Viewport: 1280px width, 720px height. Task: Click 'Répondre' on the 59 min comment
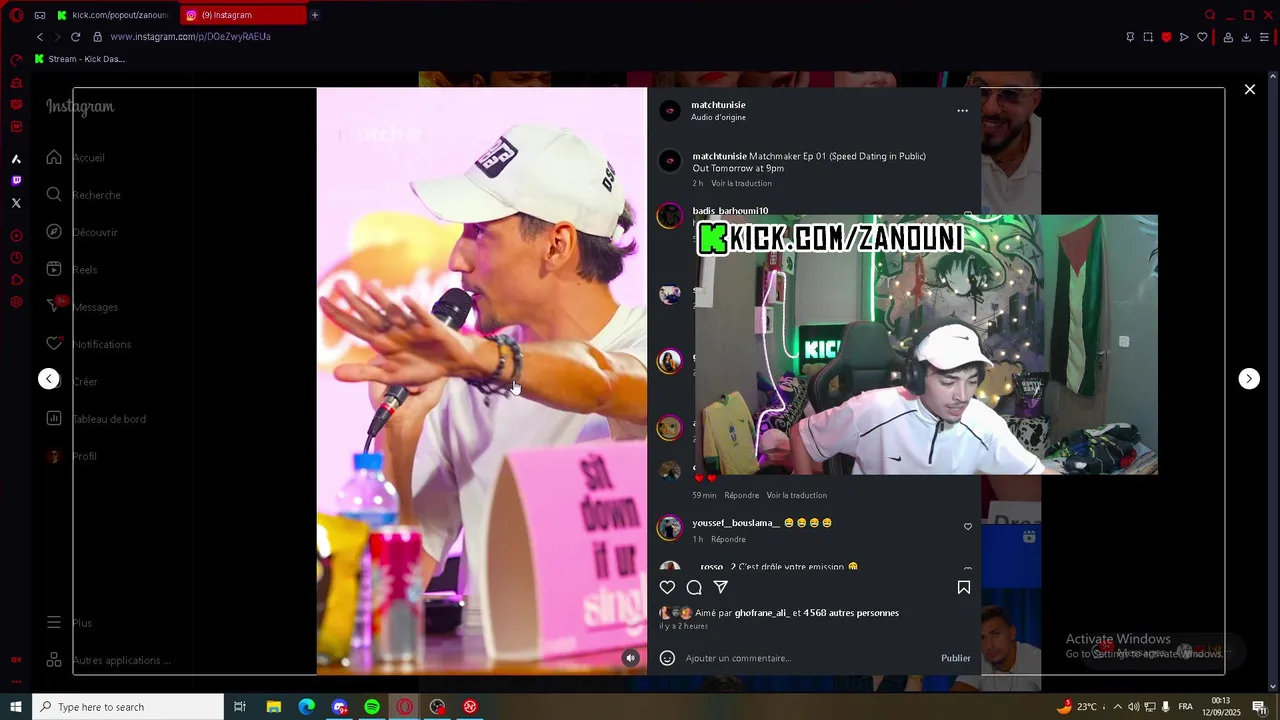pyautogui.click(x=741, y=496)
